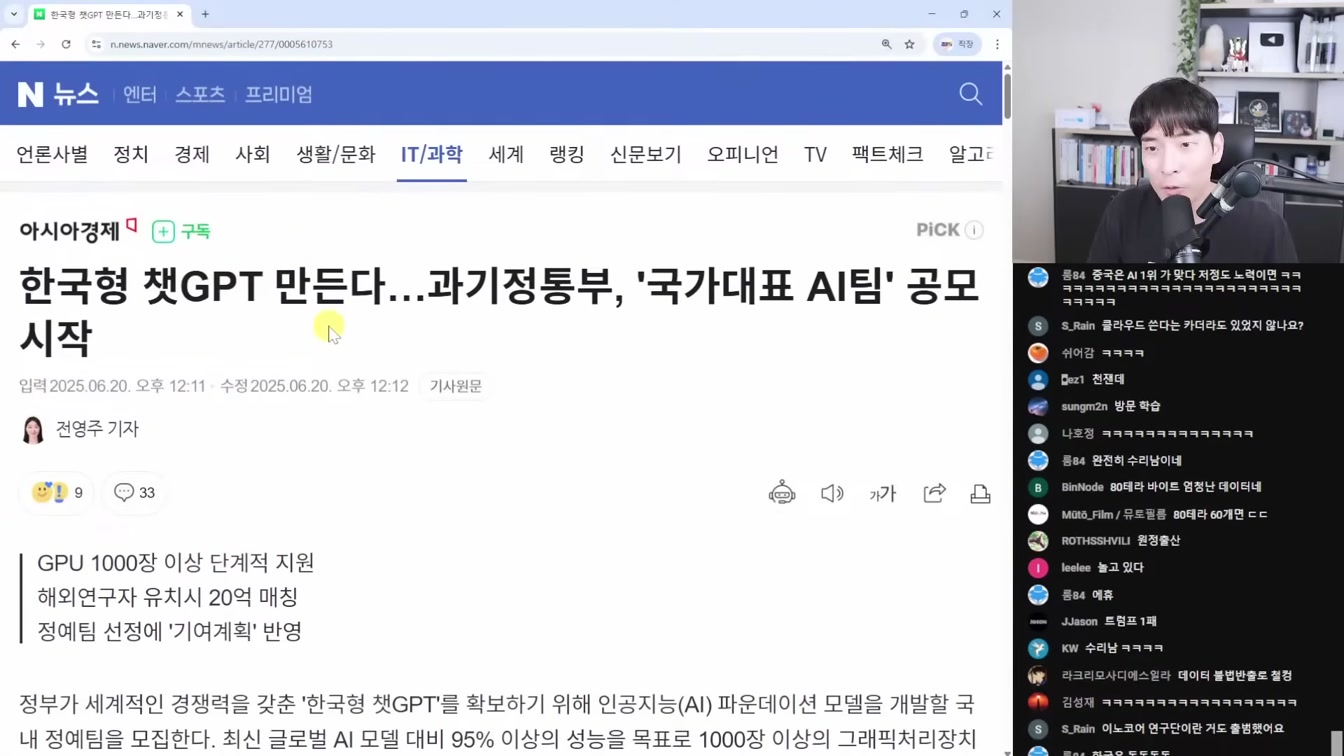This screenshot has height=756, width=1344.
Task: Print the article with printer icon
Action: click(980, 493)
